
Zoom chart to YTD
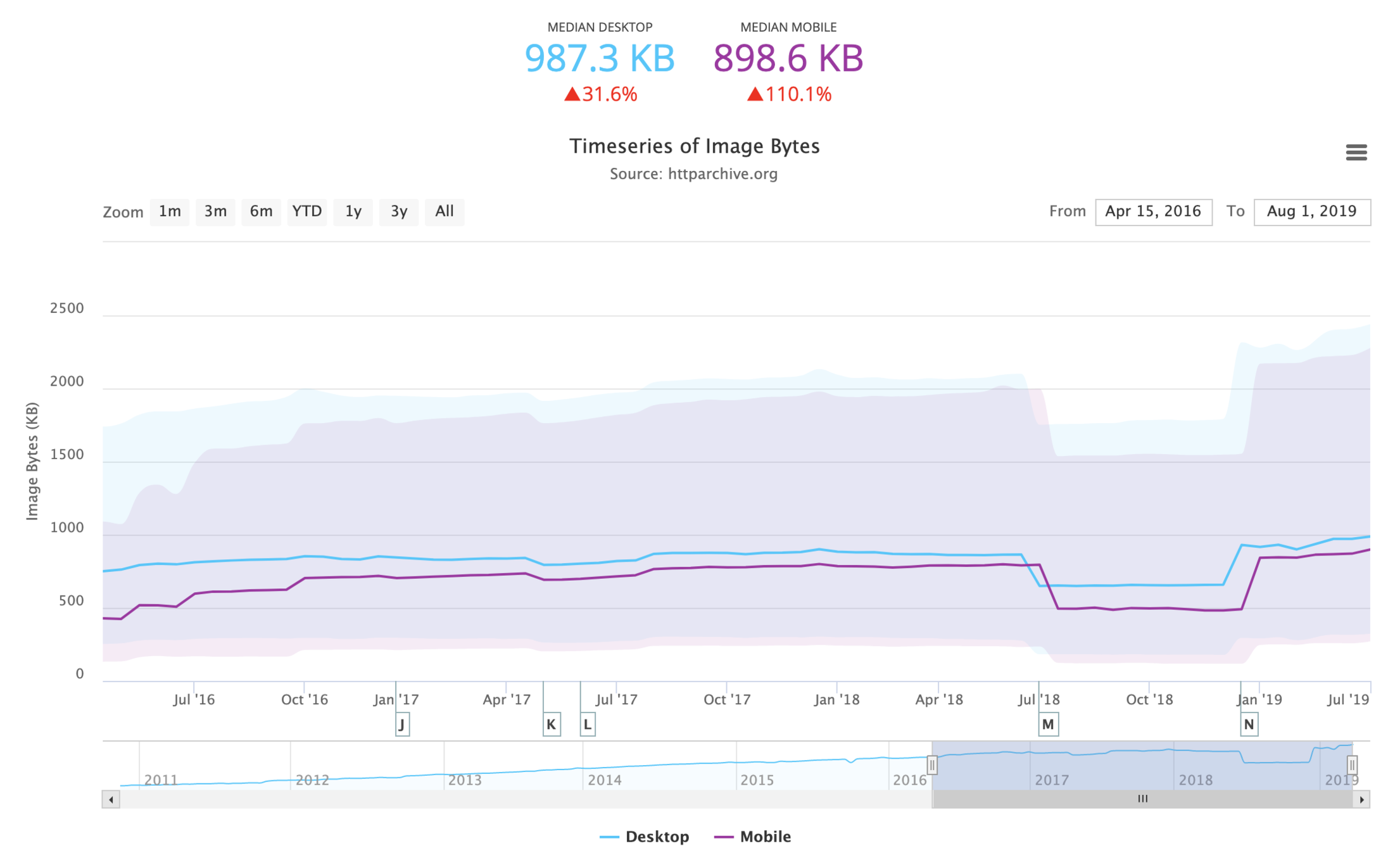click(307, 212)
